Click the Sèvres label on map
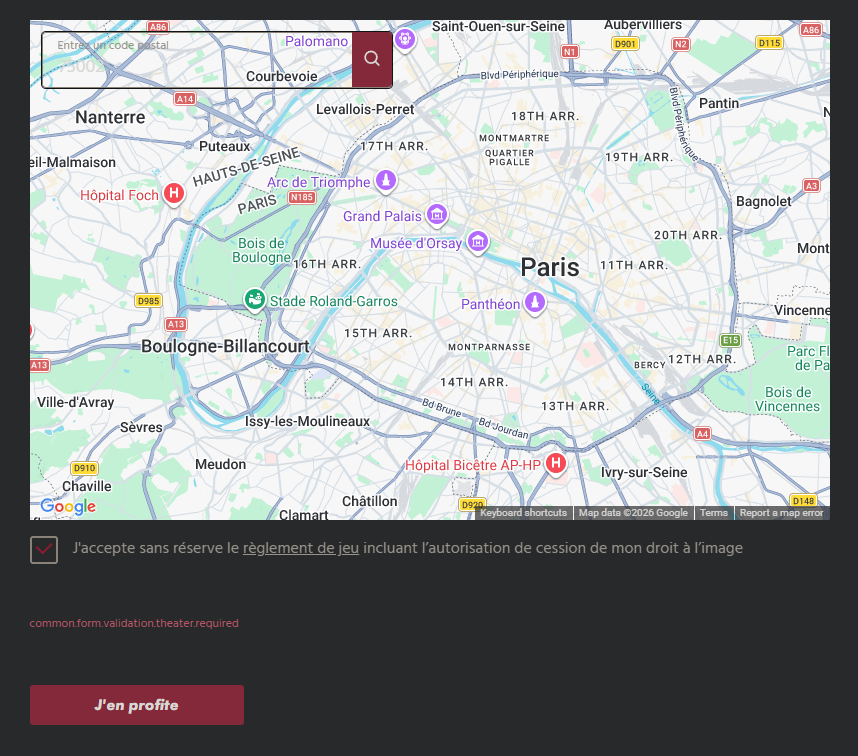 point(141,427)
